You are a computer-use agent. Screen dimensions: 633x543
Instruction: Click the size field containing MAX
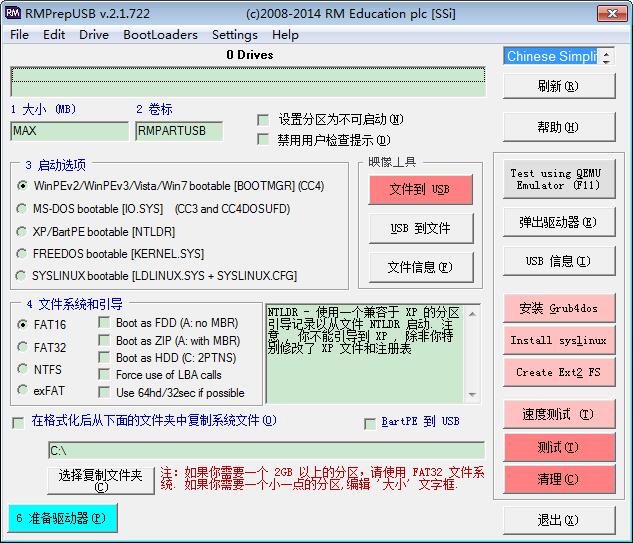(69, 131)
